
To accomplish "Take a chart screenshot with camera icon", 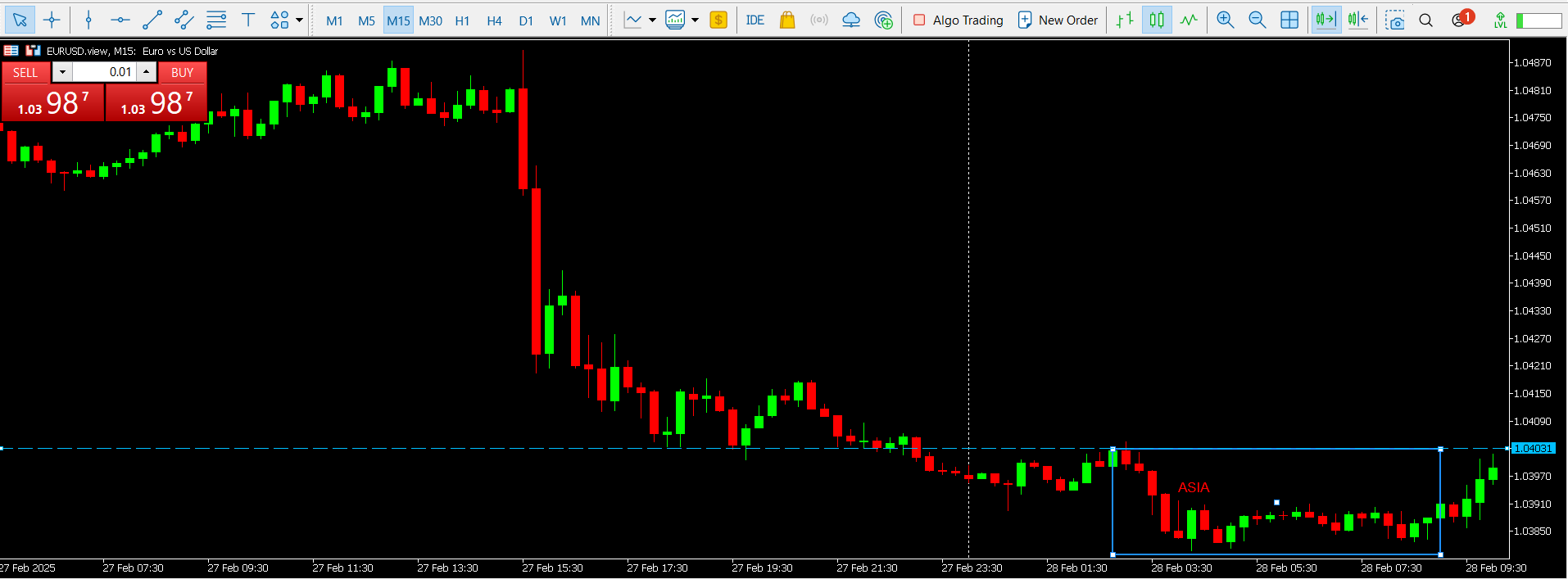I will [x=1394, y=20].
